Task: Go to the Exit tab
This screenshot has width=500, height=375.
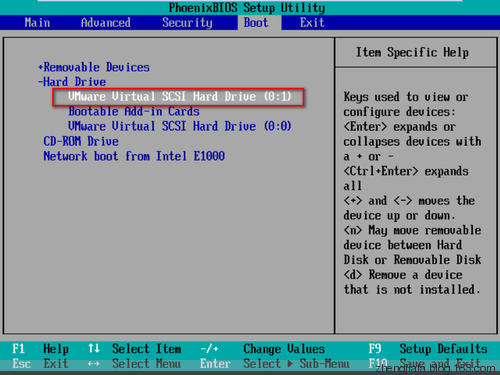Action: (x=312, y=23)
